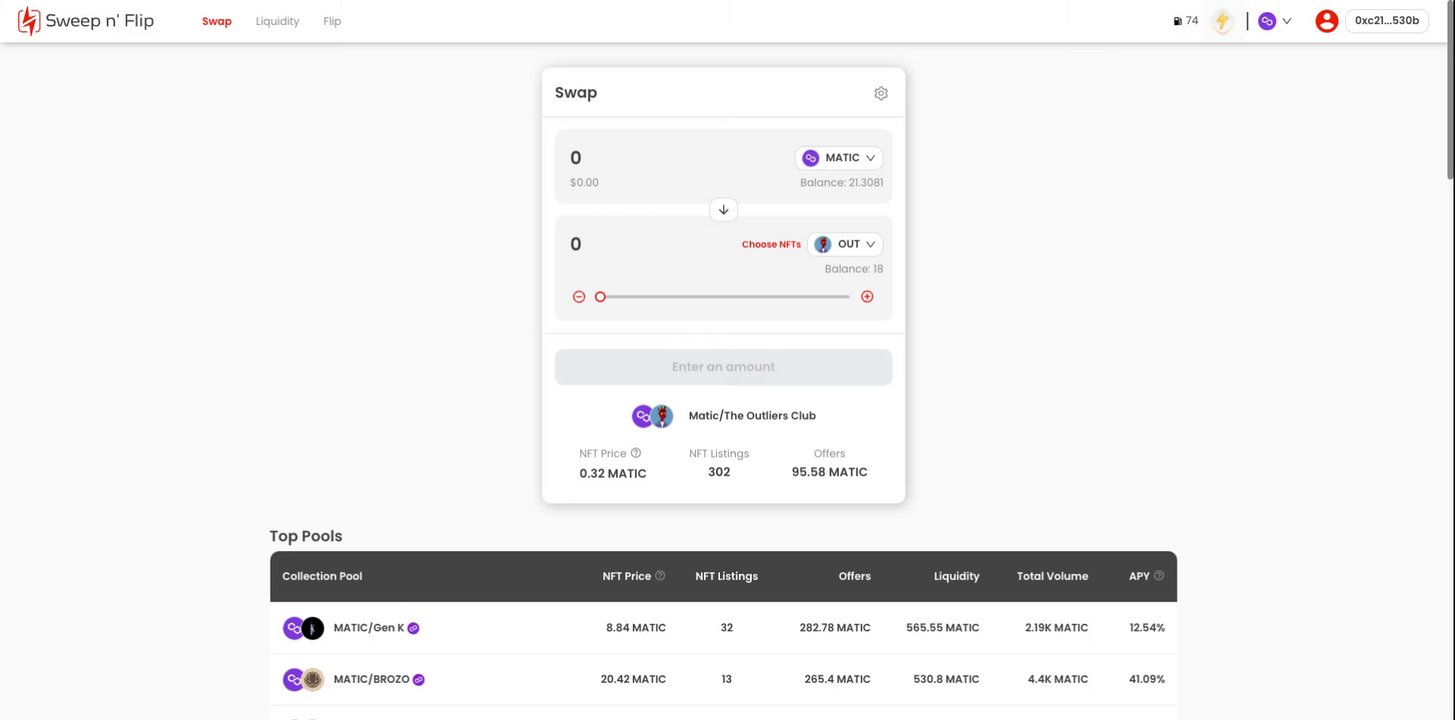Image resolution: width=1455 pixels, height=720 pixels.
Task: Click the MATIC/Gen K pair icon
Action: [304, 628]
